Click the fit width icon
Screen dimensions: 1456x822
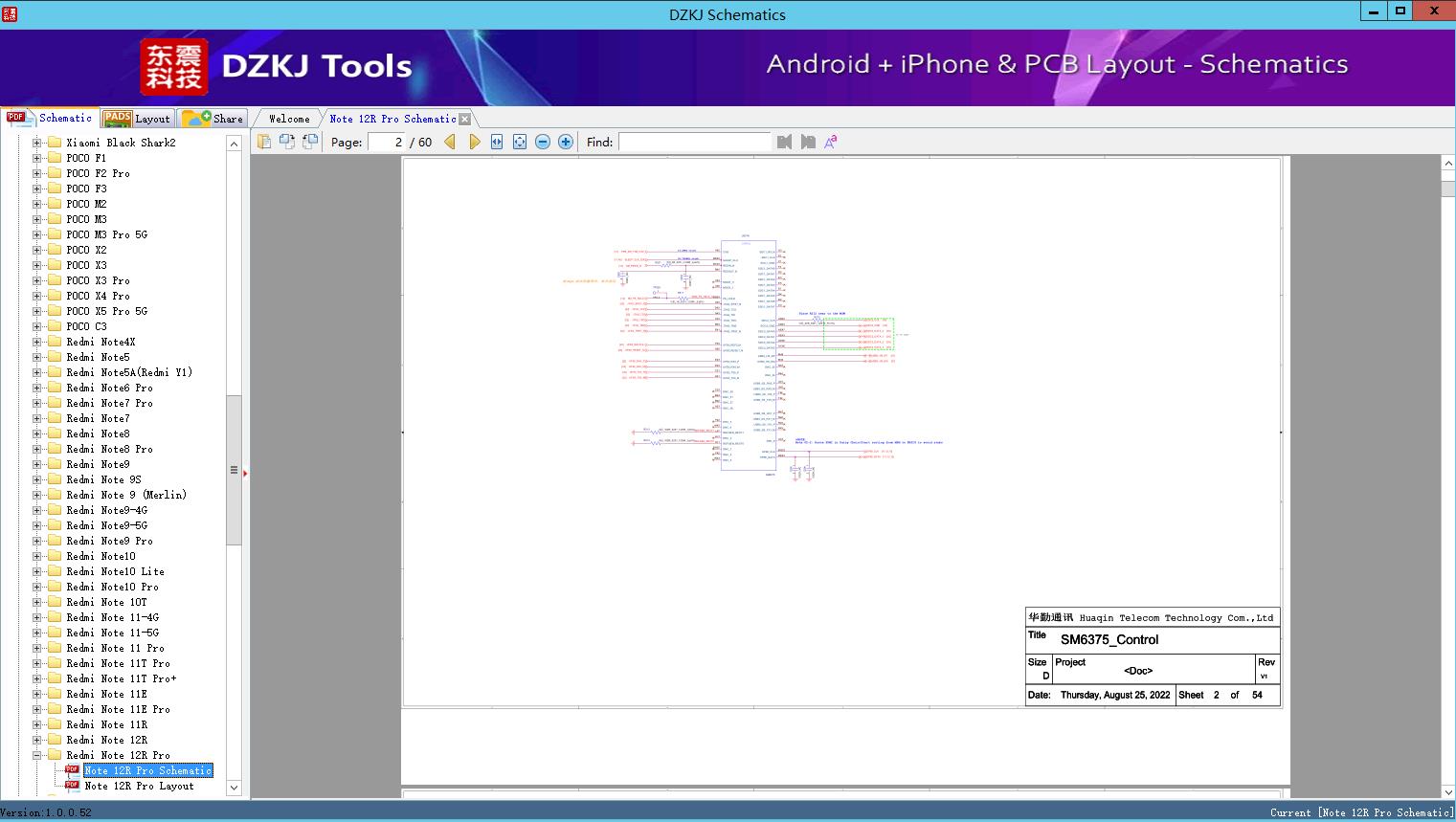(x=497, y=142)
